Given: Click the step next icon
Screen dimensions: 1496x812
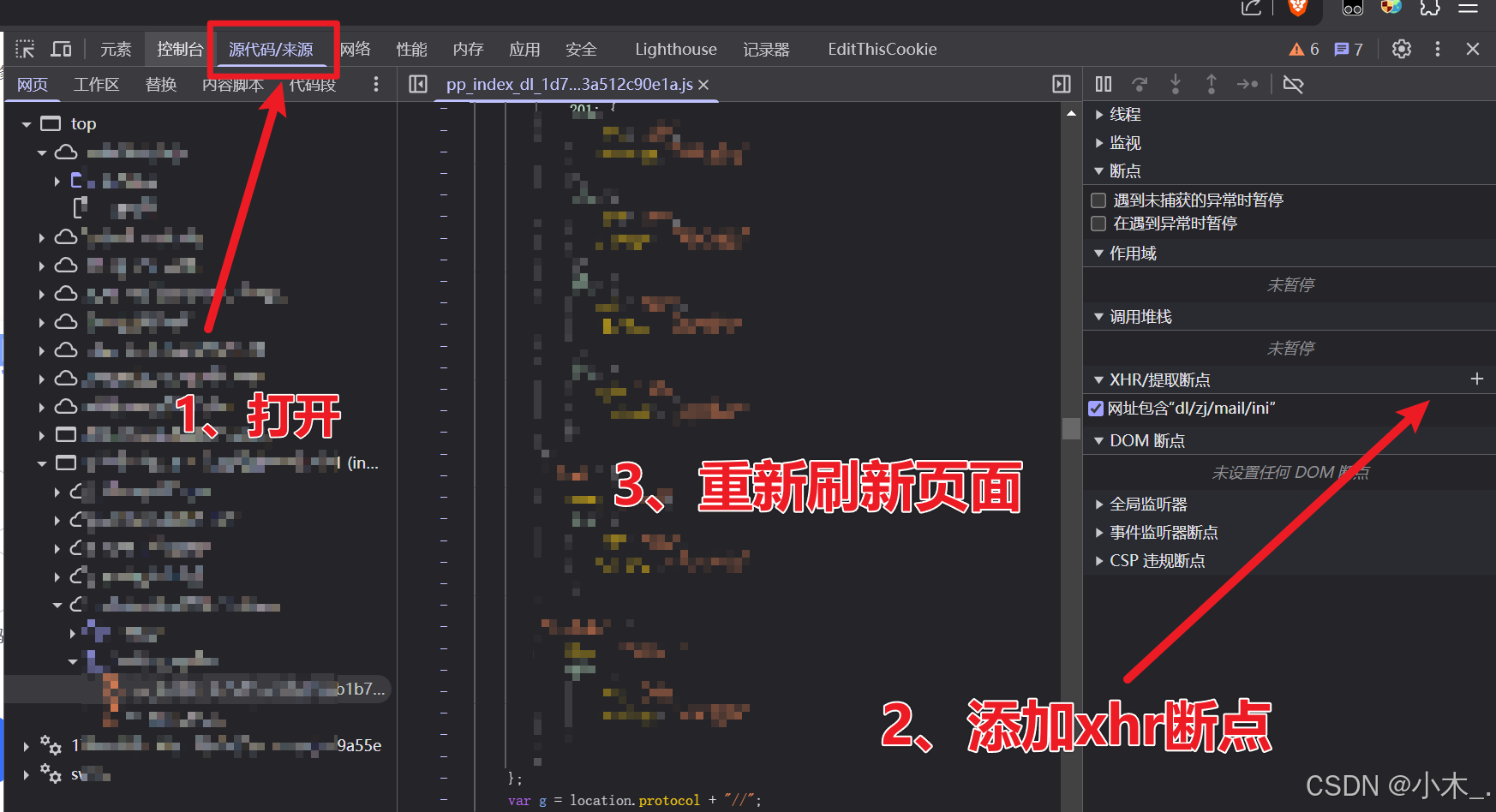Looking at the screenshot, I should (1248, 84).
